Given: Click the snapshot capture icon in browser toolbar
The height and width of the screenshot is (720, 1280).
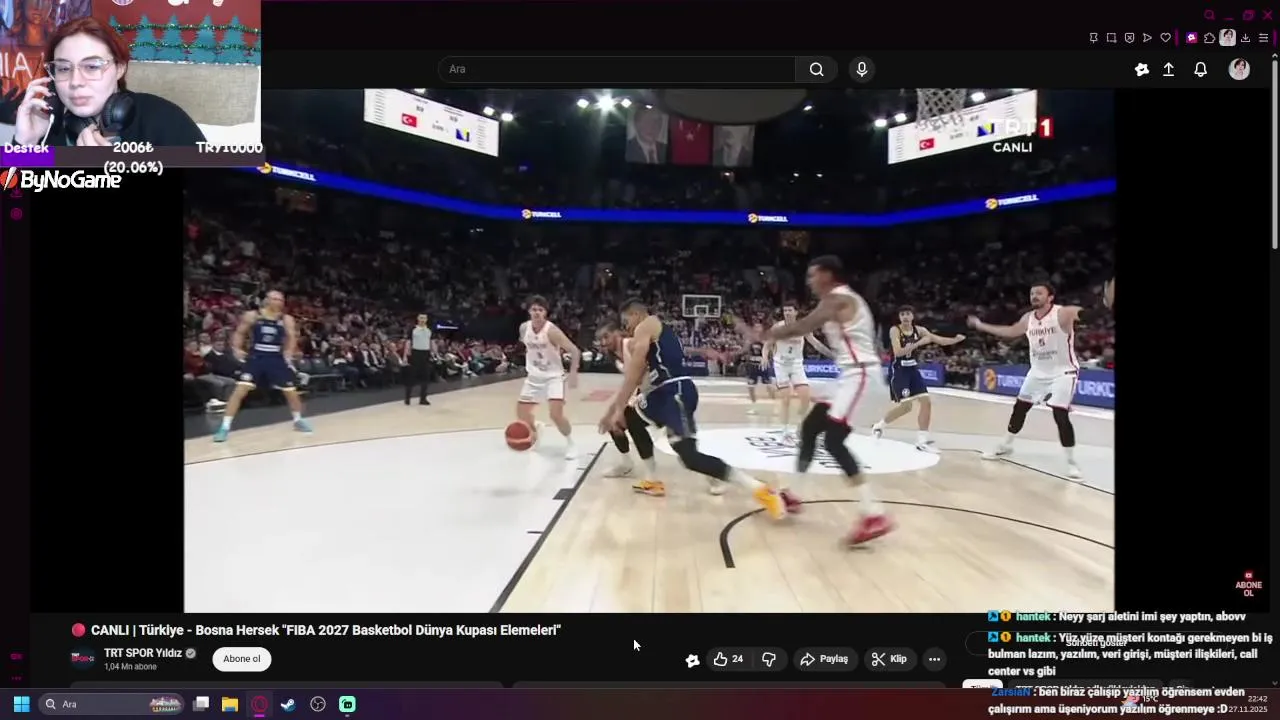Looking at the screenshot, I should point(1111,38).
